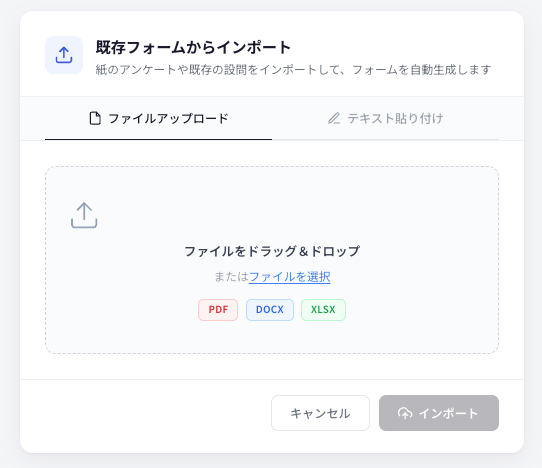Click the grayed-out インポート button label
This screenshot has width=542, height=468.
pos(448,413)
